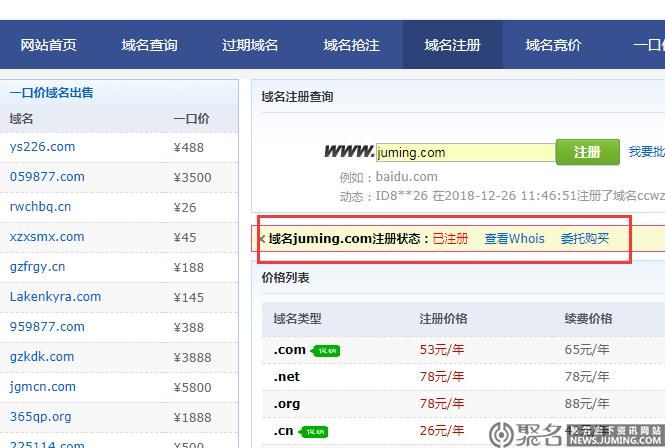665x448 pixels.
Task: Click the ¥488 price of ys226.com
Action: point(188,148)
